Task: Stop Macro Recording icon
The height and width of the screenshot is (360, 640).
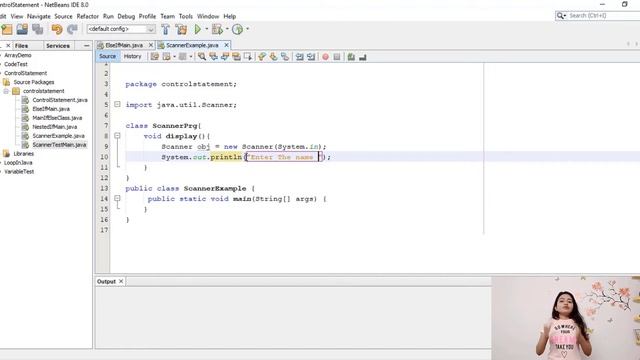Action: coord(337,57)
